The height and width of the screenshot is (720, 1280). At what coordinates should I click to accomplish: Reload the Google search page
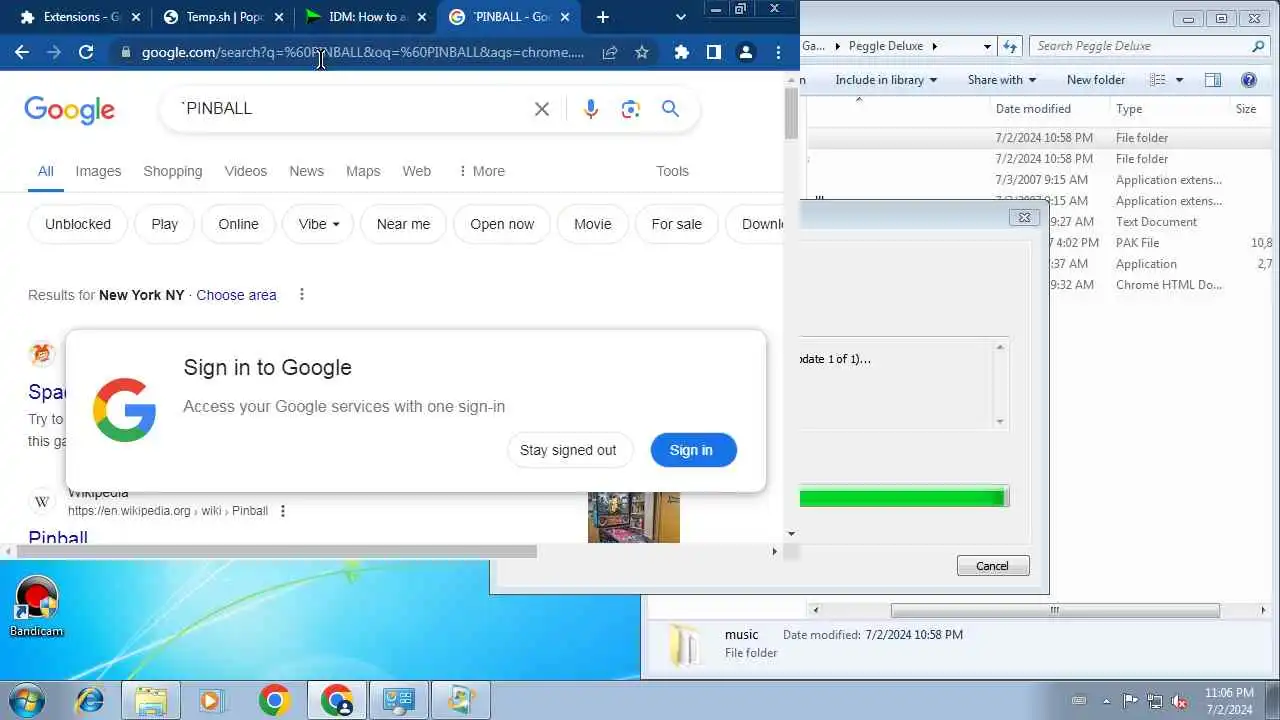pos(86,52)
